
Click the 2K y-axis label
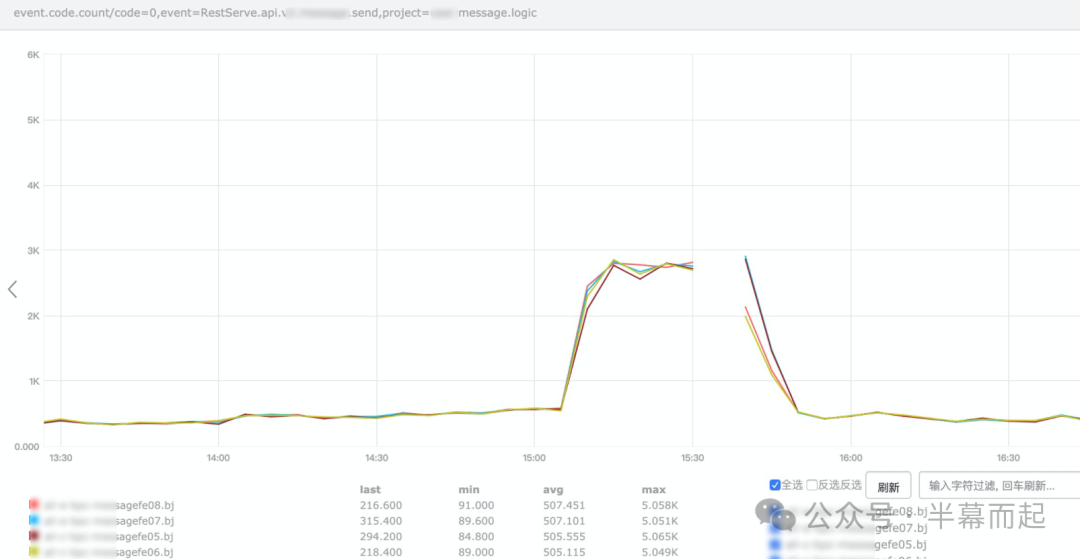click(33, 316)
